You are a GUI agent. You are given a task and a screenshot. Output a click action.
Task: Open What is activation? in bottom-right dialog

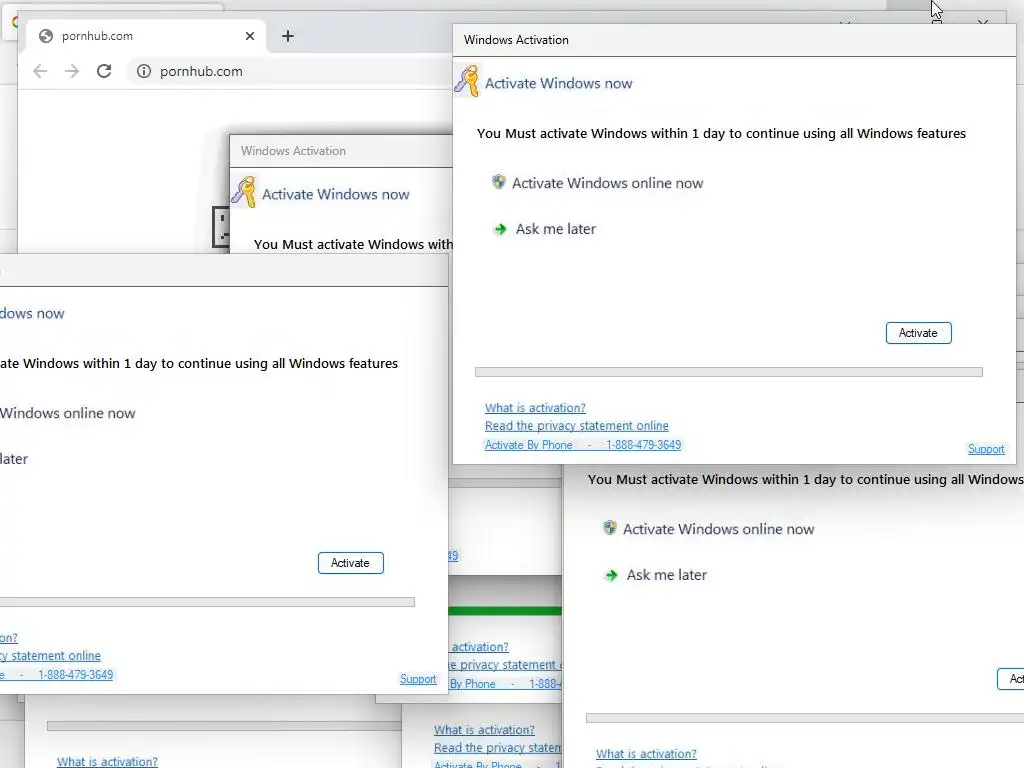[646, 754]
